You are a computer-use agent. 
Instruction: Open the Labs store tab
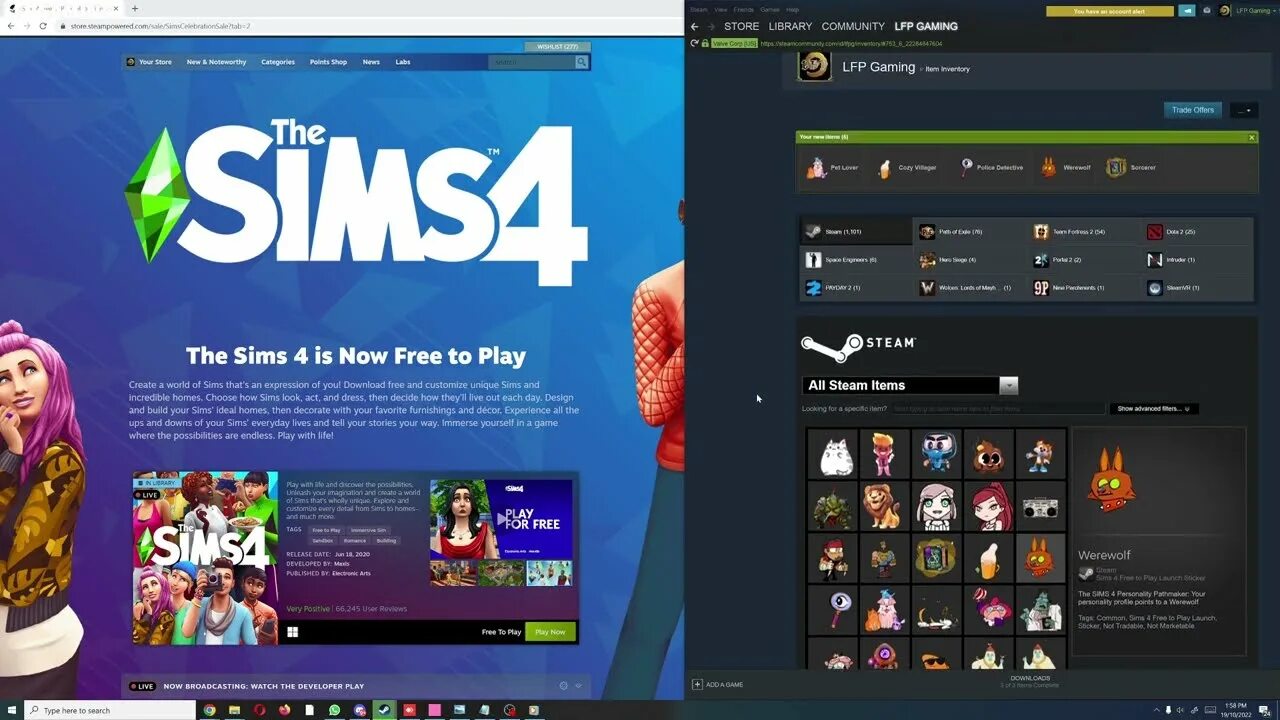[403, 62]
